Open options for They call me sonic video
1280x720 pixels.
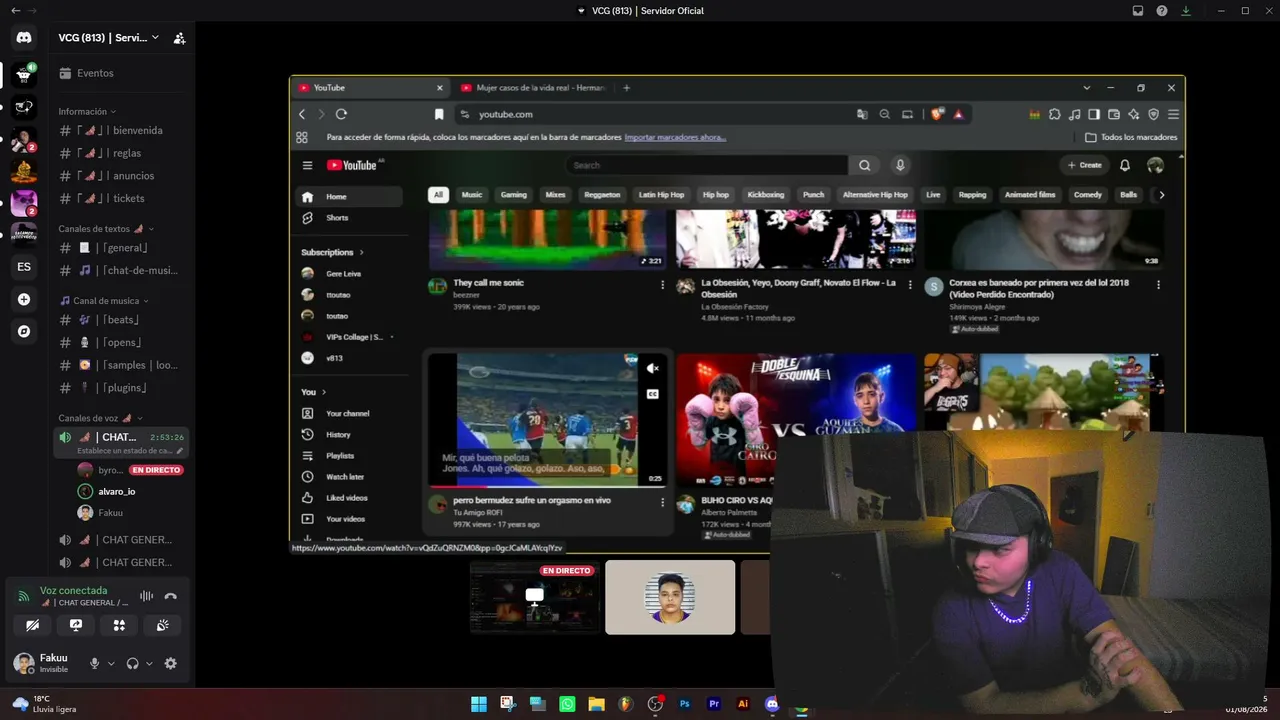tap(662, 285)
